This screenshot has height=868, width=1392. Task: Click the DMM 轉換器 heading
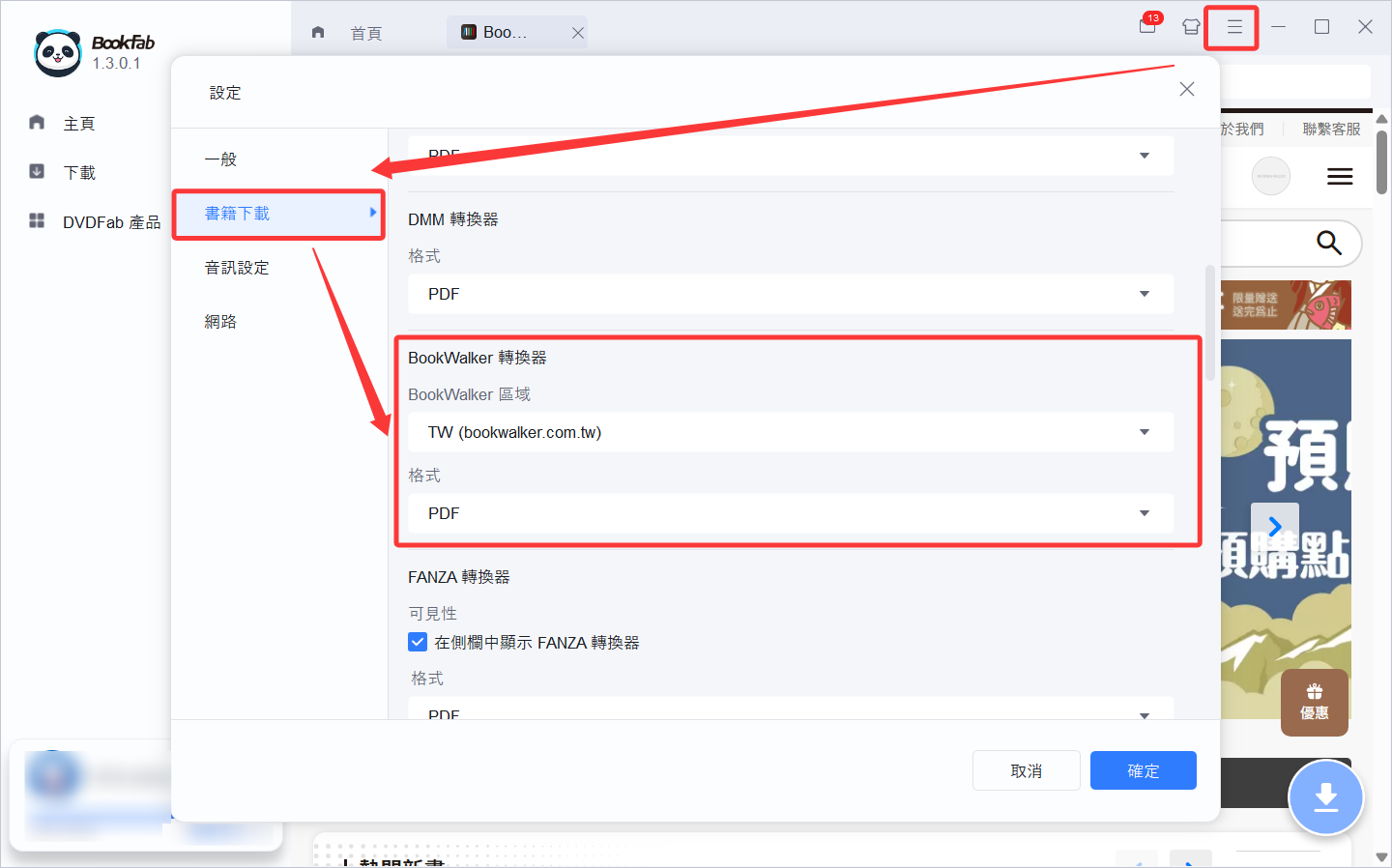click(x=453, y=219)
